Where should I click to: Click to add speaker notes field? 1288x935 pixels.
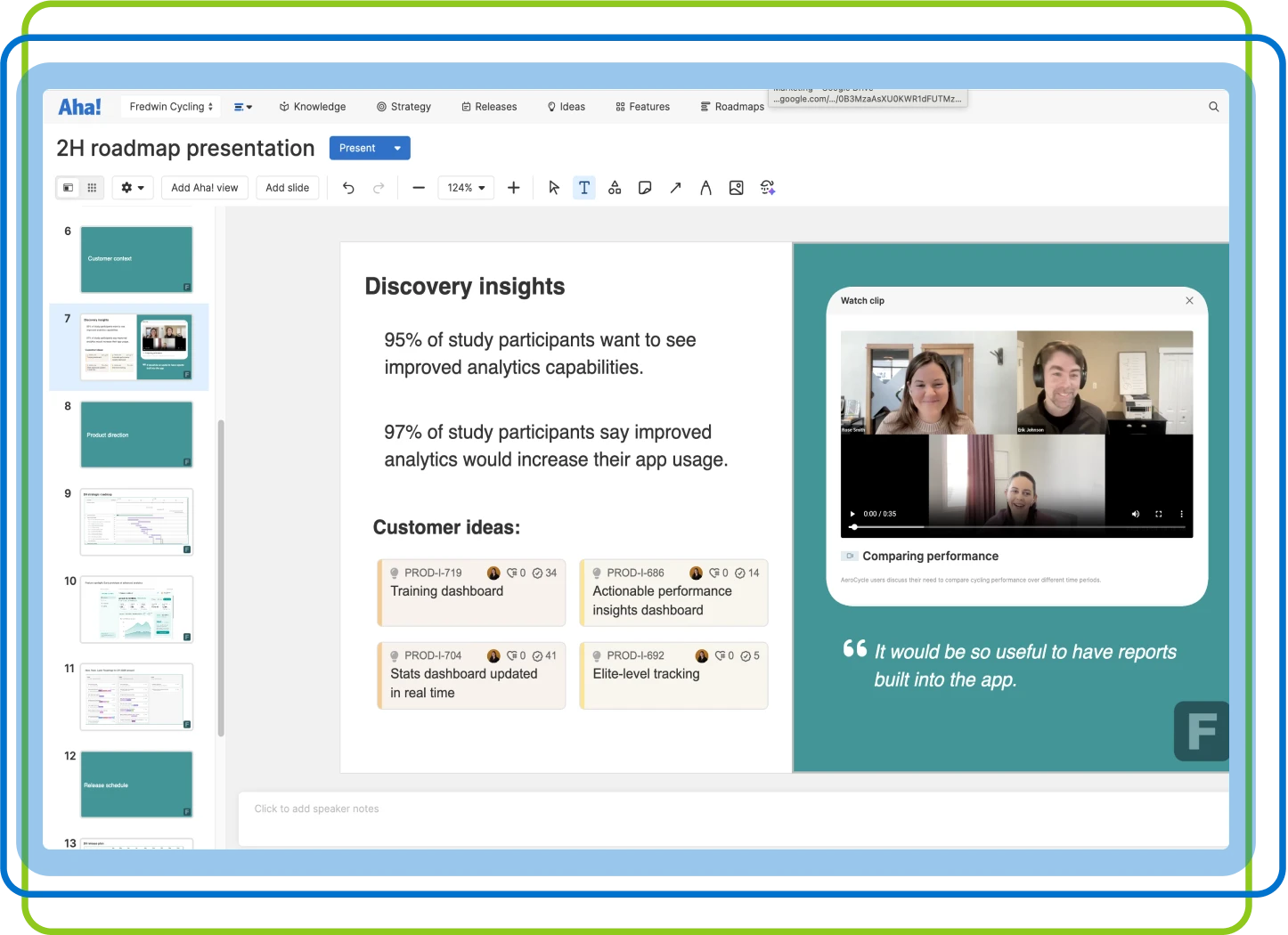pos(733,817)
